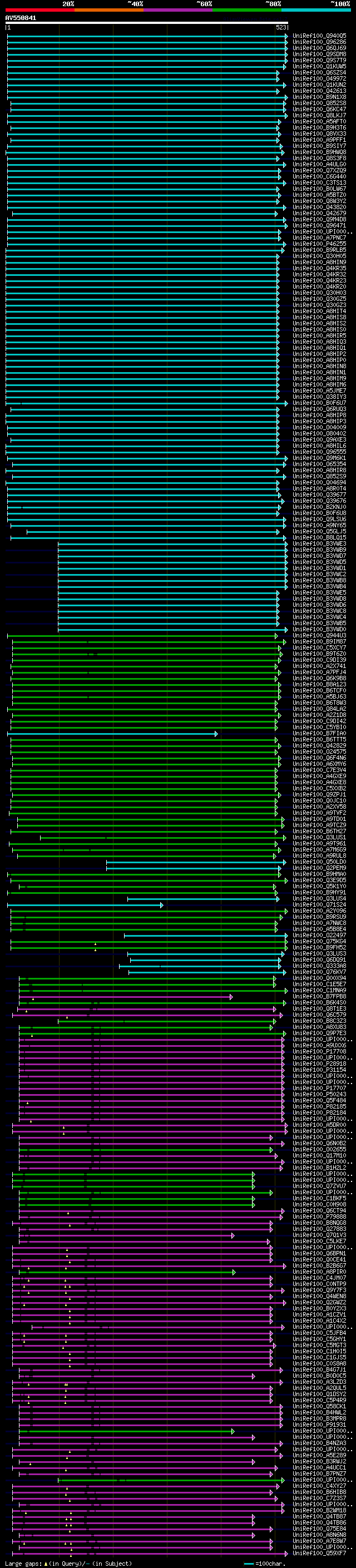This screenshot has height=1568, width=356.
Task: Select hit label UniRef100_B3VWD0
Action: click(319, 630)
